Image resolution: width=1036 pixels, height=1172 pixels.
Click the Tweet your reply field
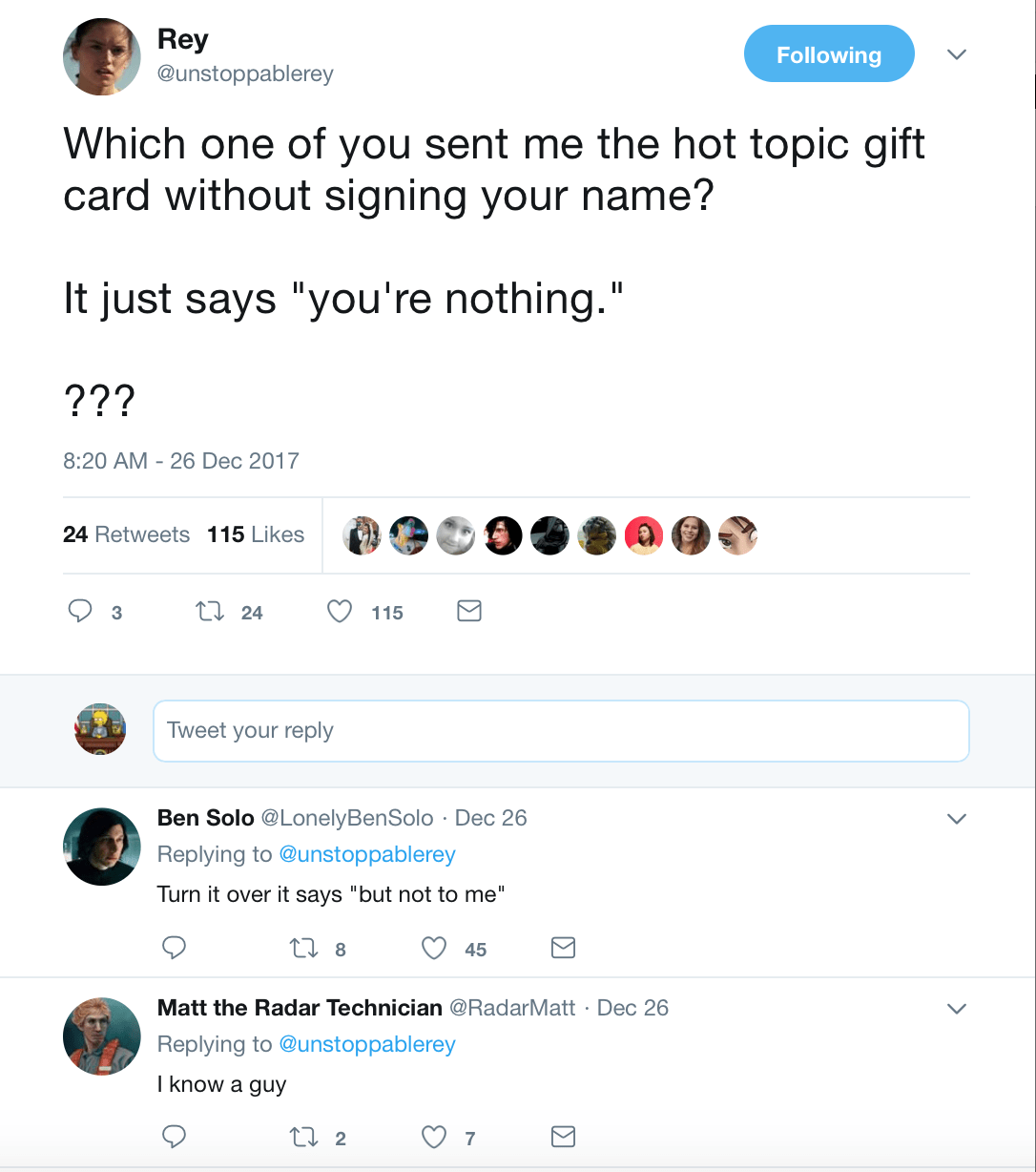pyautogui.click(x=561, y=731)
